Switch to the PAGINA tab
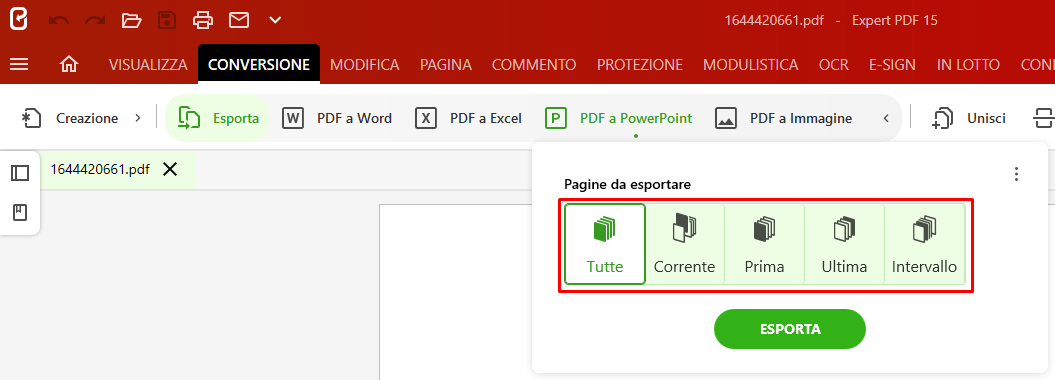Image resolution: width=1055 pixels, height=380 pixels. (x=446, y=65)
